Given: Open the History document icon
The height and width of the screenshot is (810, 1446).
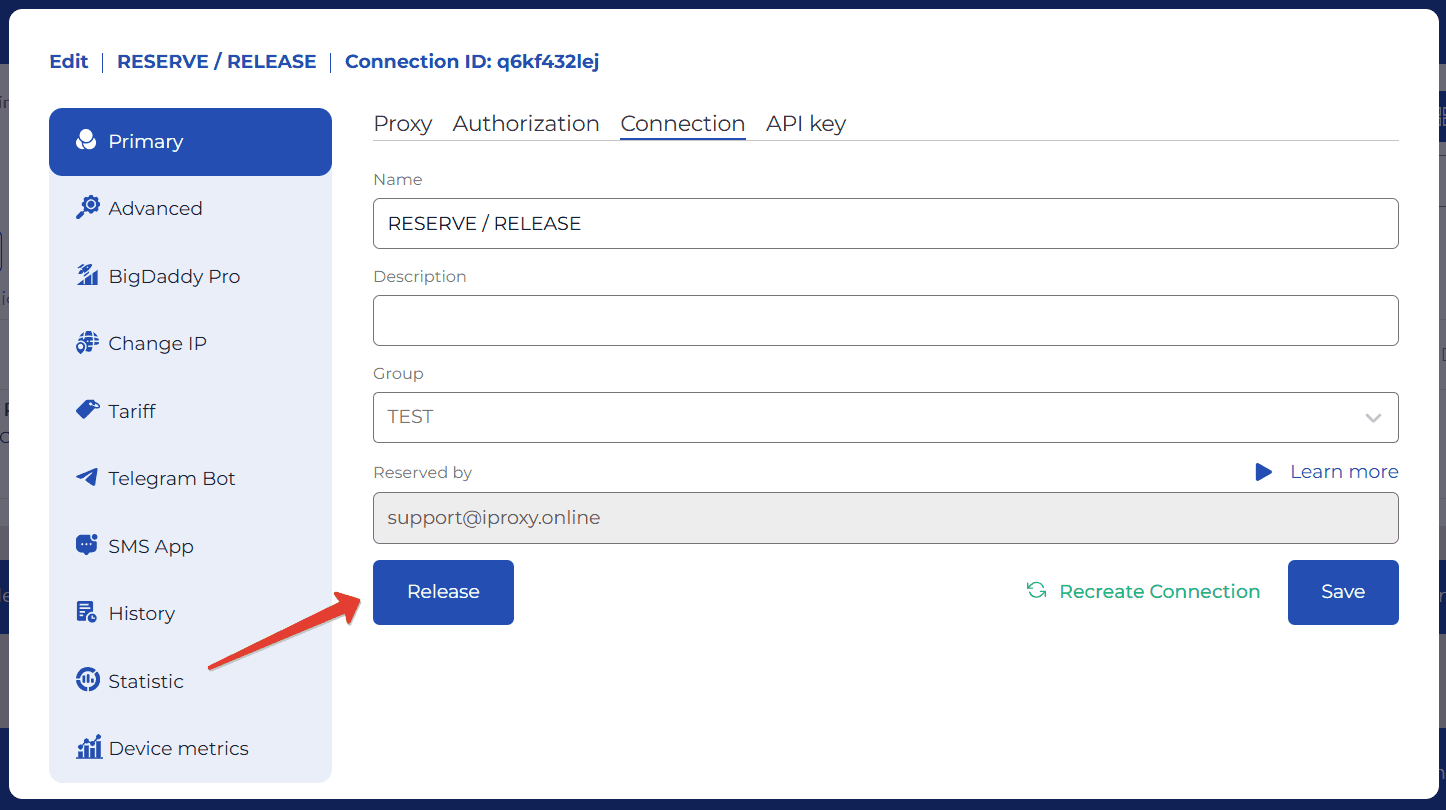Looking at the screenshot, I should (x=88, y=613).
